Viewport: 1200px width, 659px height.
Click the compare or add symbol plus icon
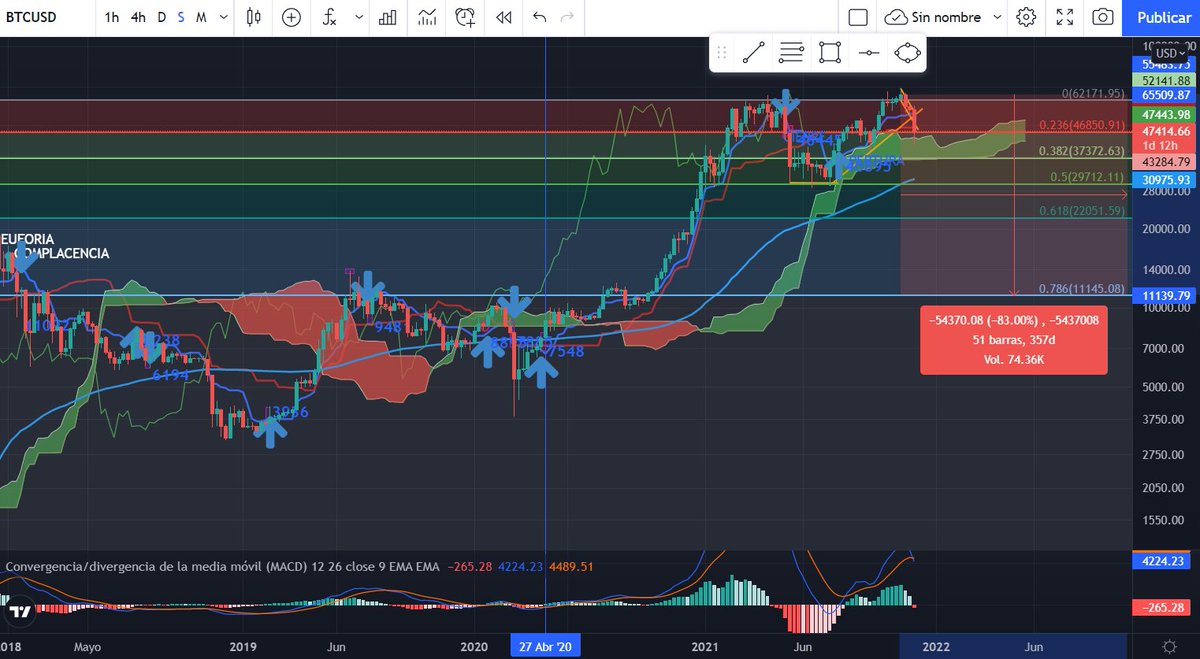291,17
